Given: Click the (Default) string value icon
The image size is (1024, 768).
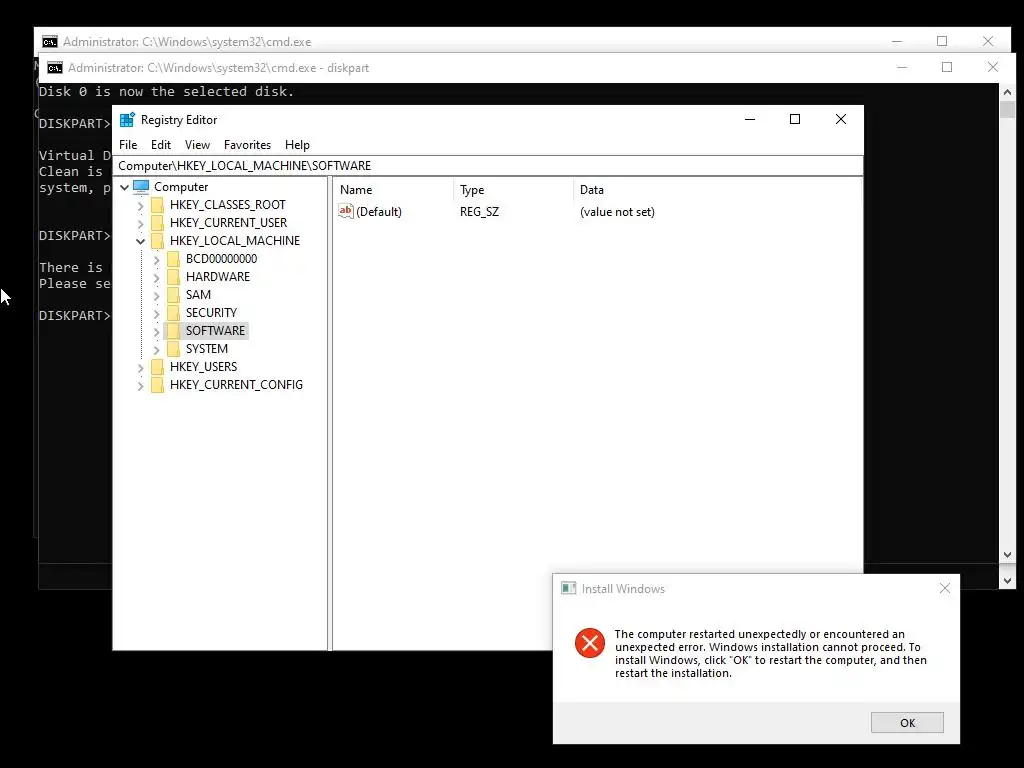Looking at the screenshot, I should [x=345, y=211].
